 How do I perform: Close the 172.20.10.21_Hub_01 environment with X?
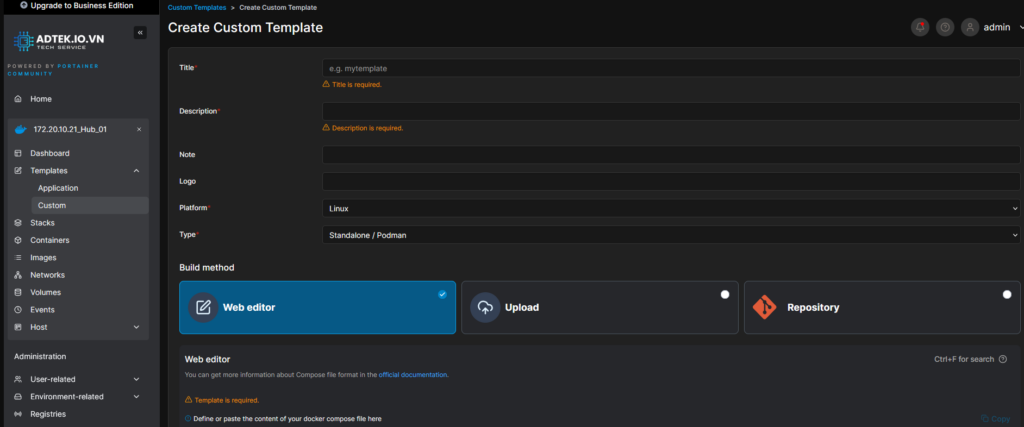pos(139,129)
